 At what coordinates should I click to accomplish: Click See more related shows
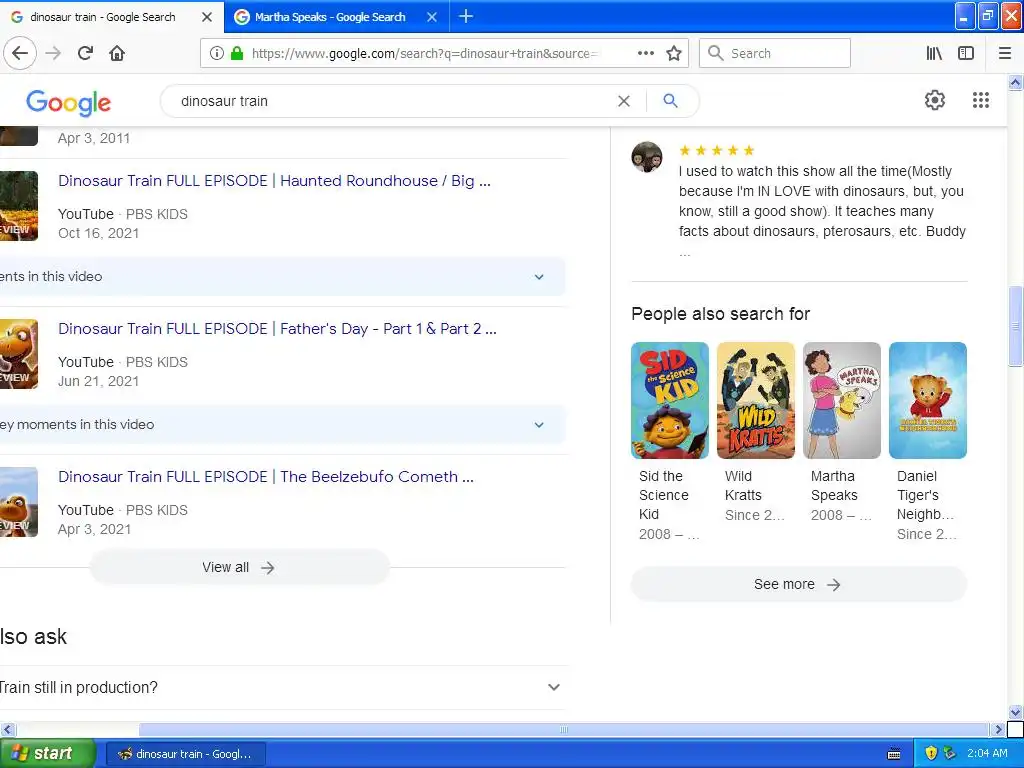[x=799, y=584]
